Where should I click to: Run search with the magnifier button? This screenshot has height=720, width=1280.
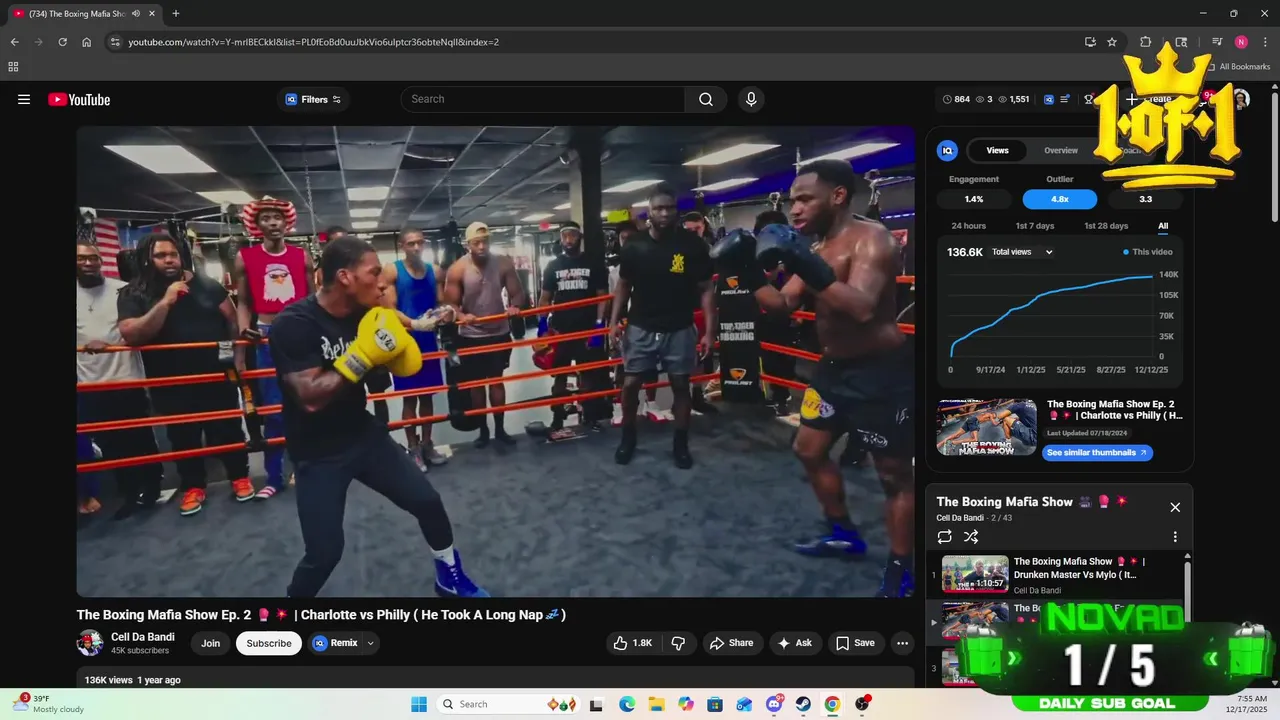coord(706,99)
